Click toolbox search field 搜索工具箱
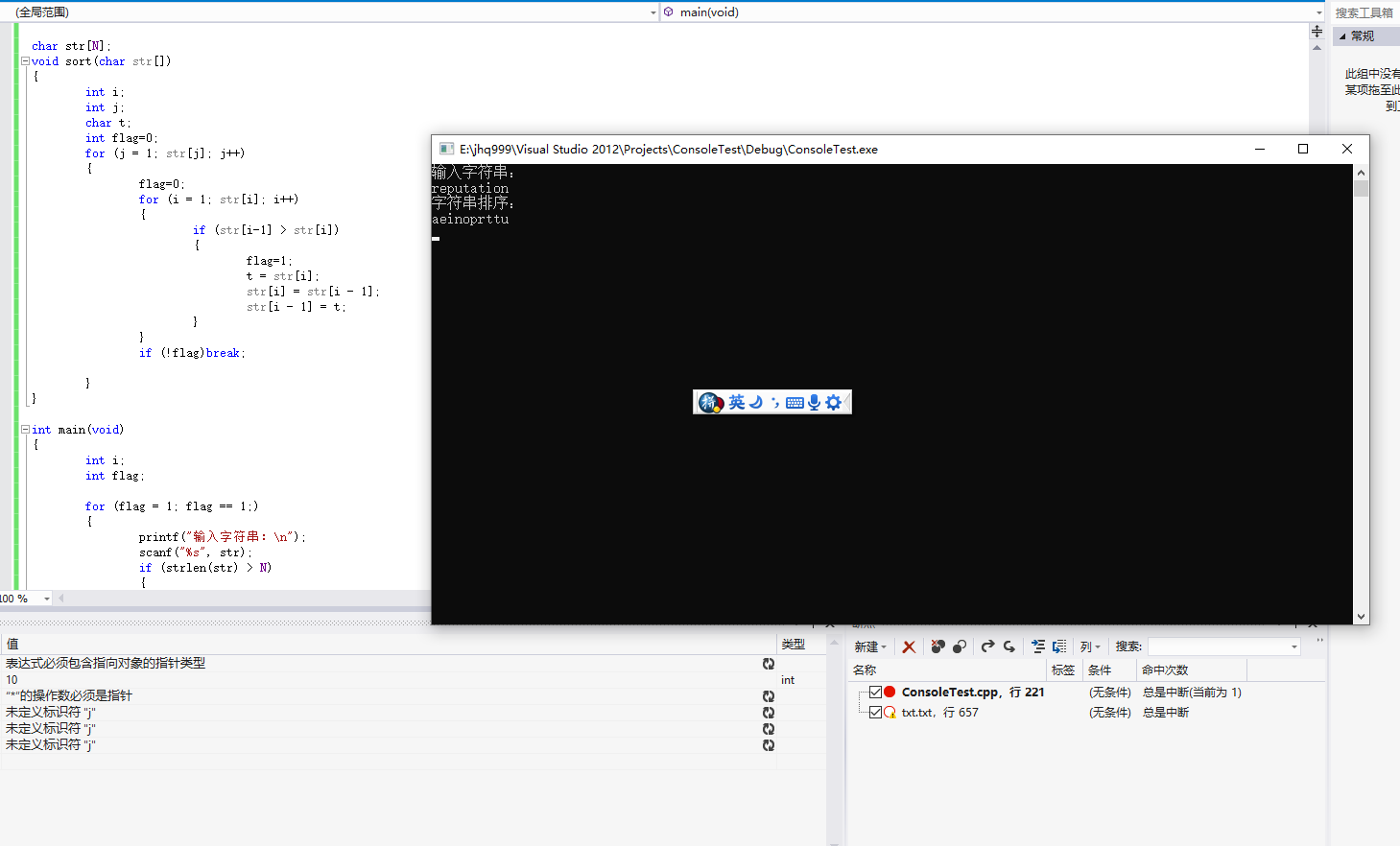 1364,12
